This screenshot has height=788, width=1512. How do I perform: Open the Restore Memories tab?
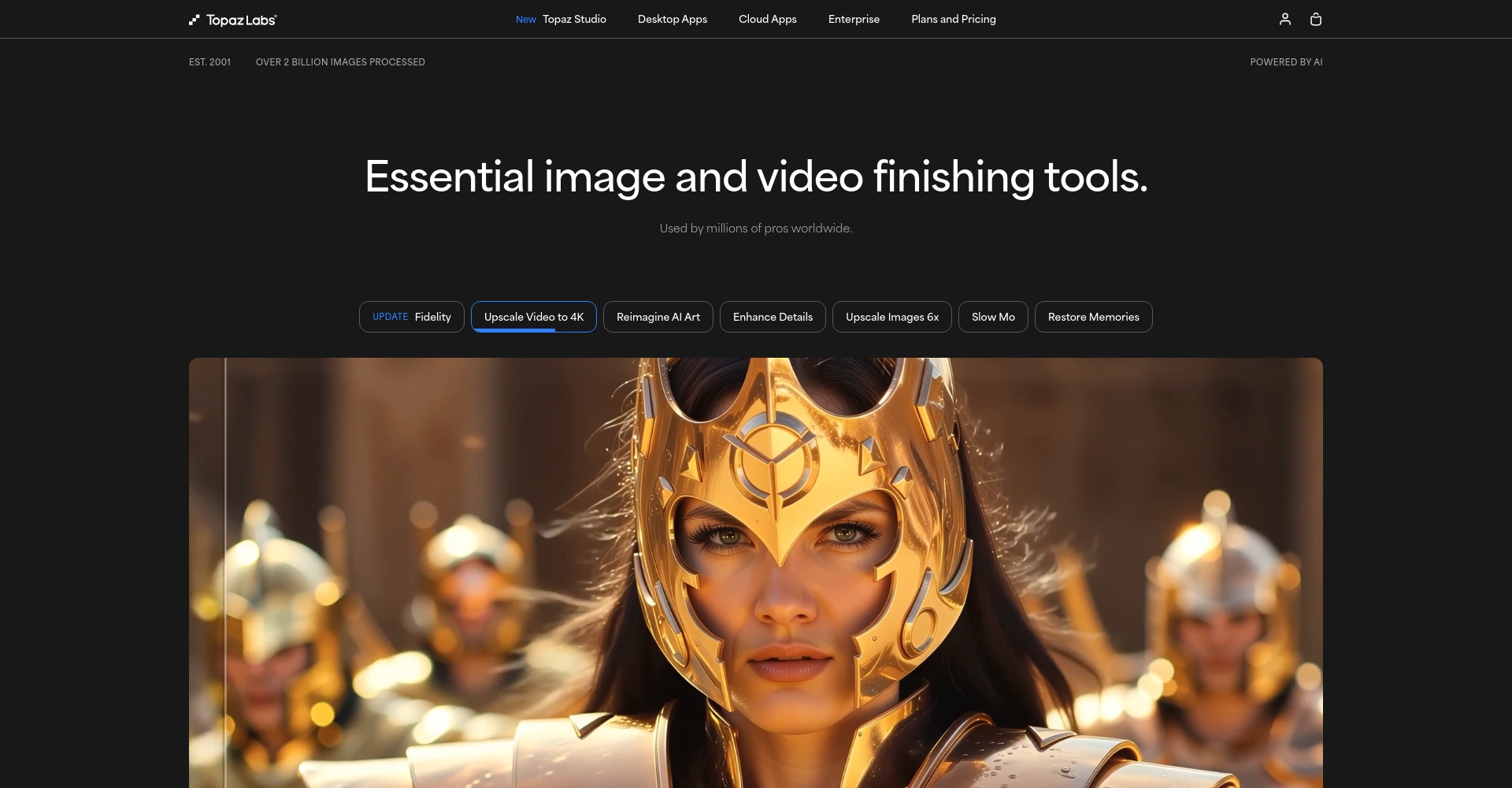click(1093, 317)
